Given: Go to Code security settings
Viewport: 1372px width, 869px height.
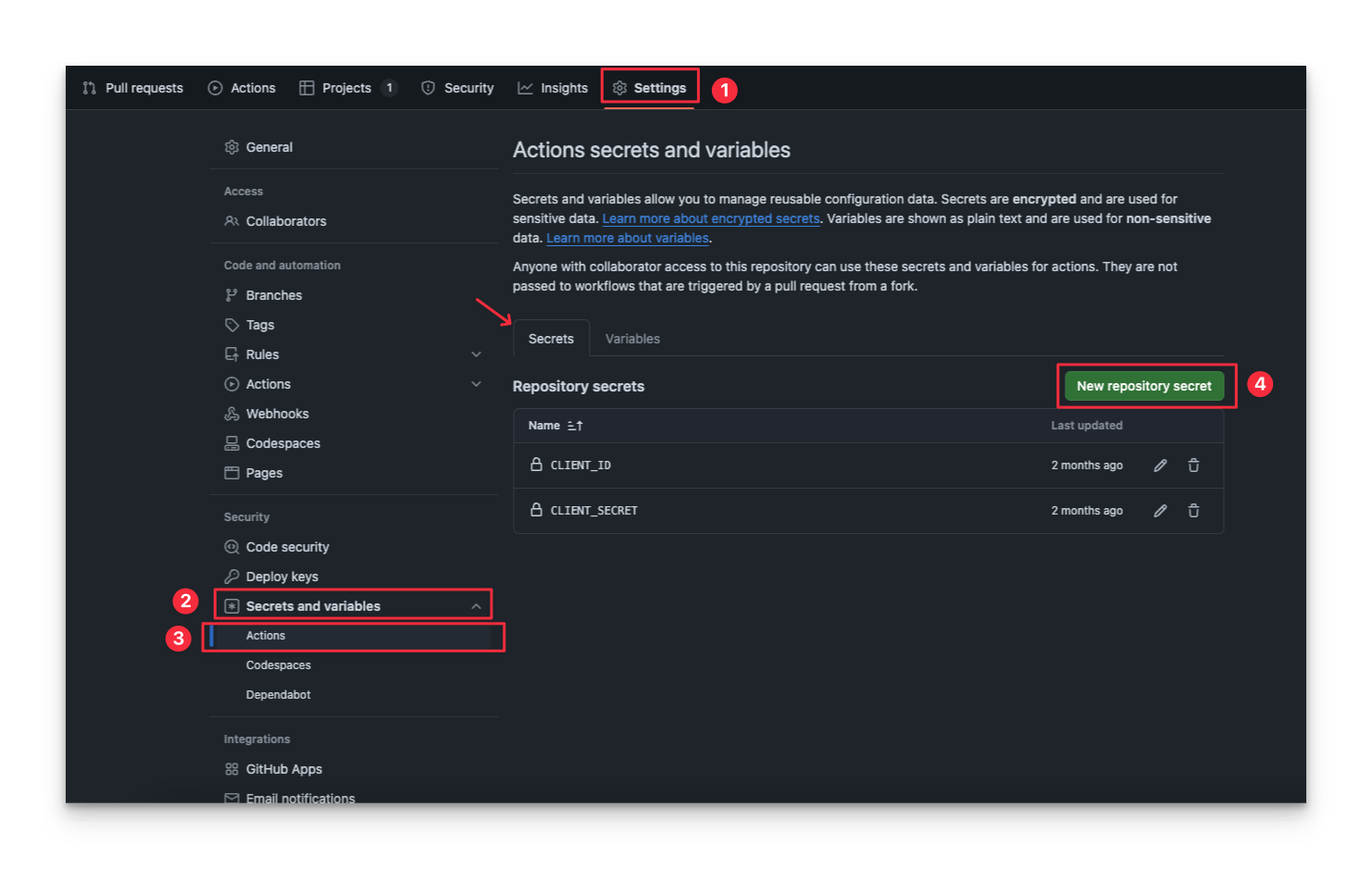Looking at the screenshot, I should pos(287,547).
